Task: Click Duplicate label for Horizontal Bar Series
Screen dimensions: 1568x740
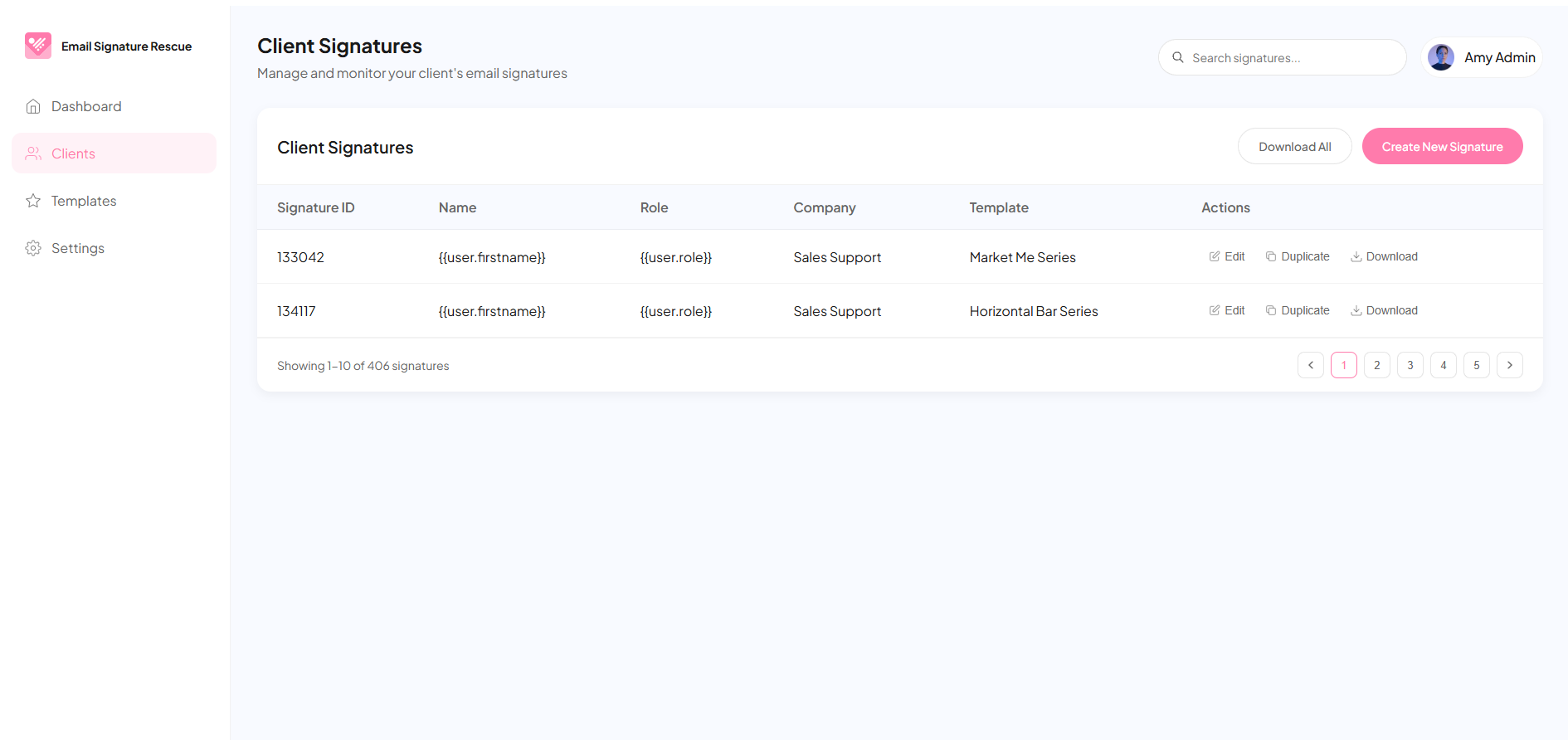Action: click(x=1305, y=310)
